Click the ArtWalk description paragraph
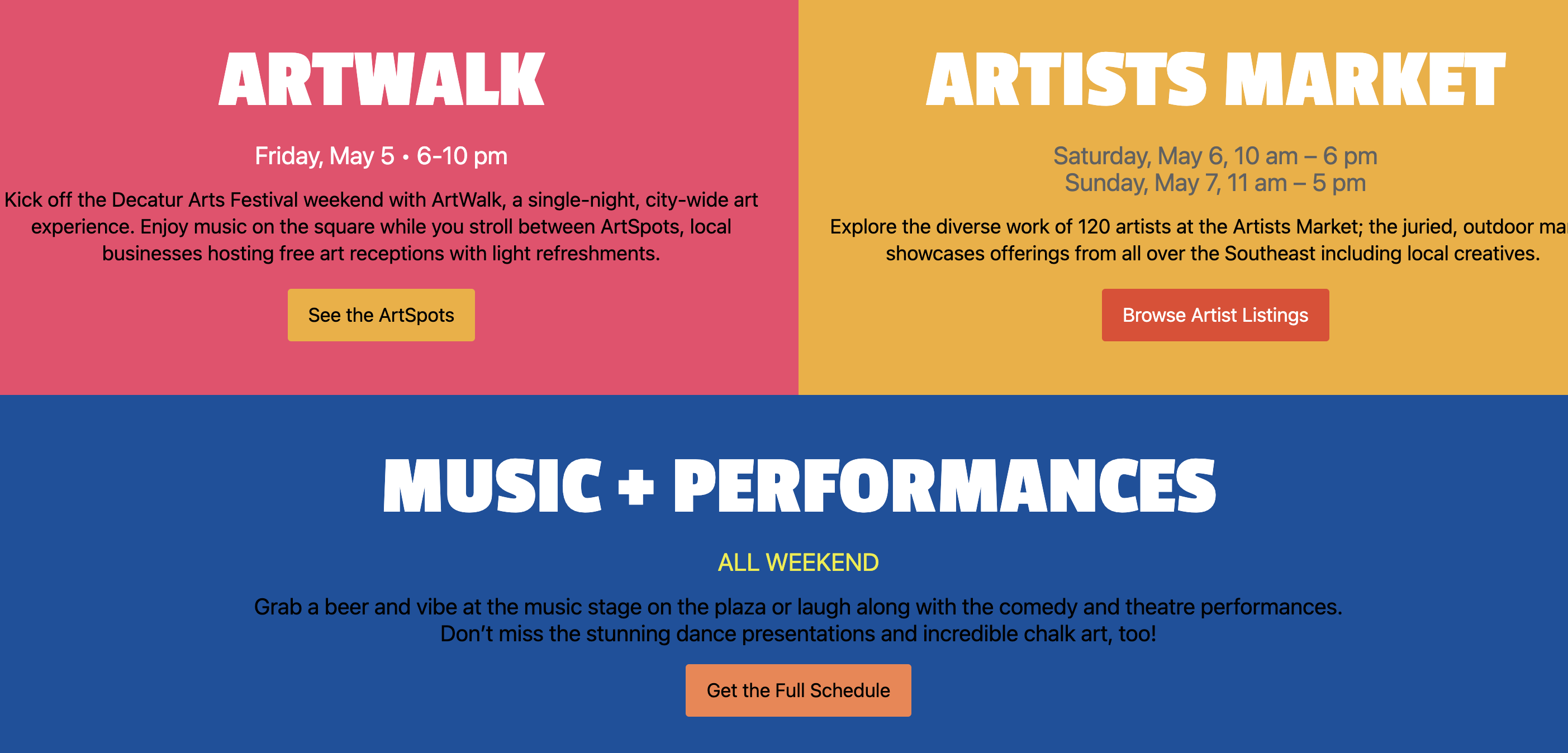 coord(382,226)
